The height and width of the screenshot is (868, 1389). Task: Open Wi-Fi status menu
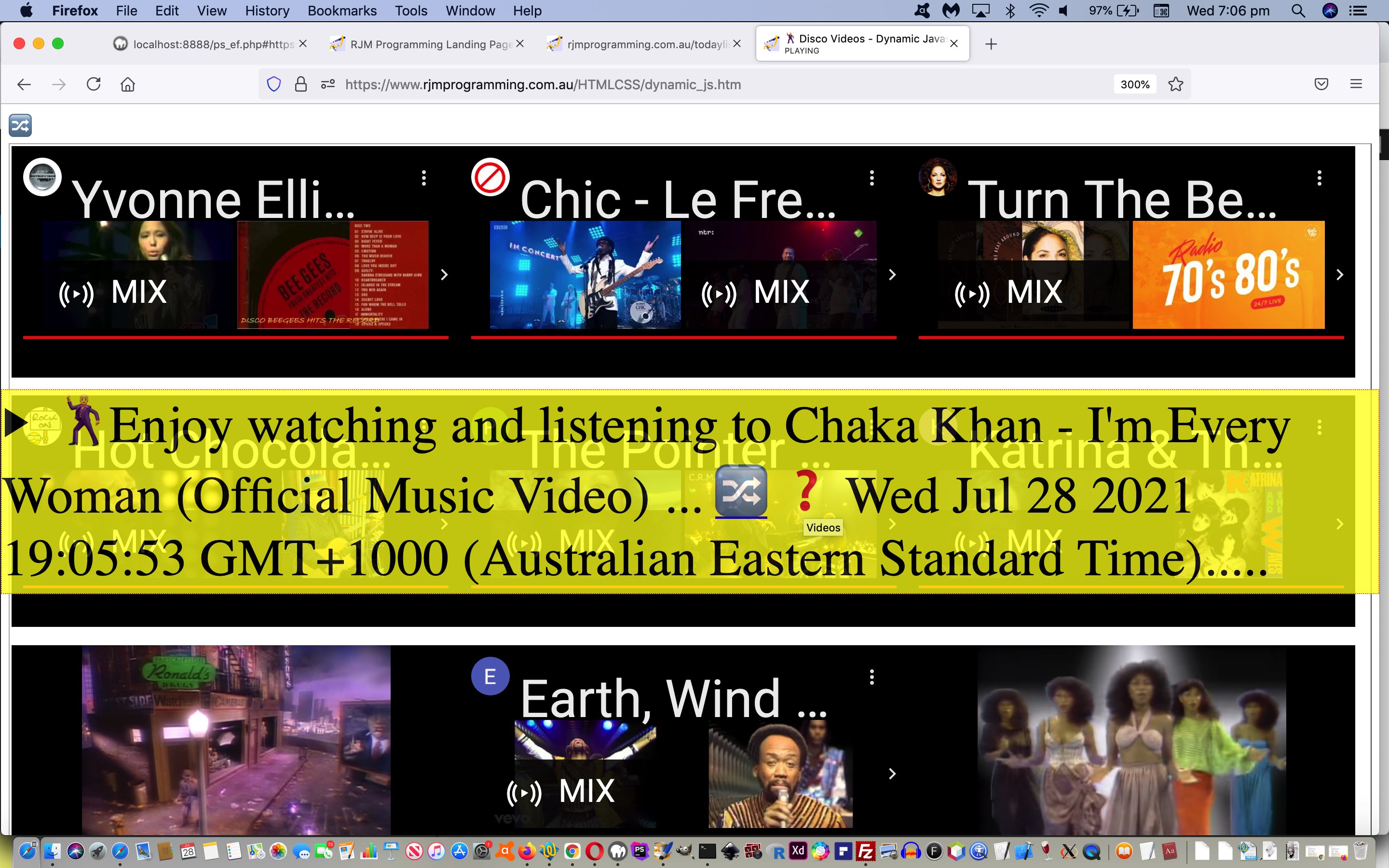click(x=1039, y=11)
